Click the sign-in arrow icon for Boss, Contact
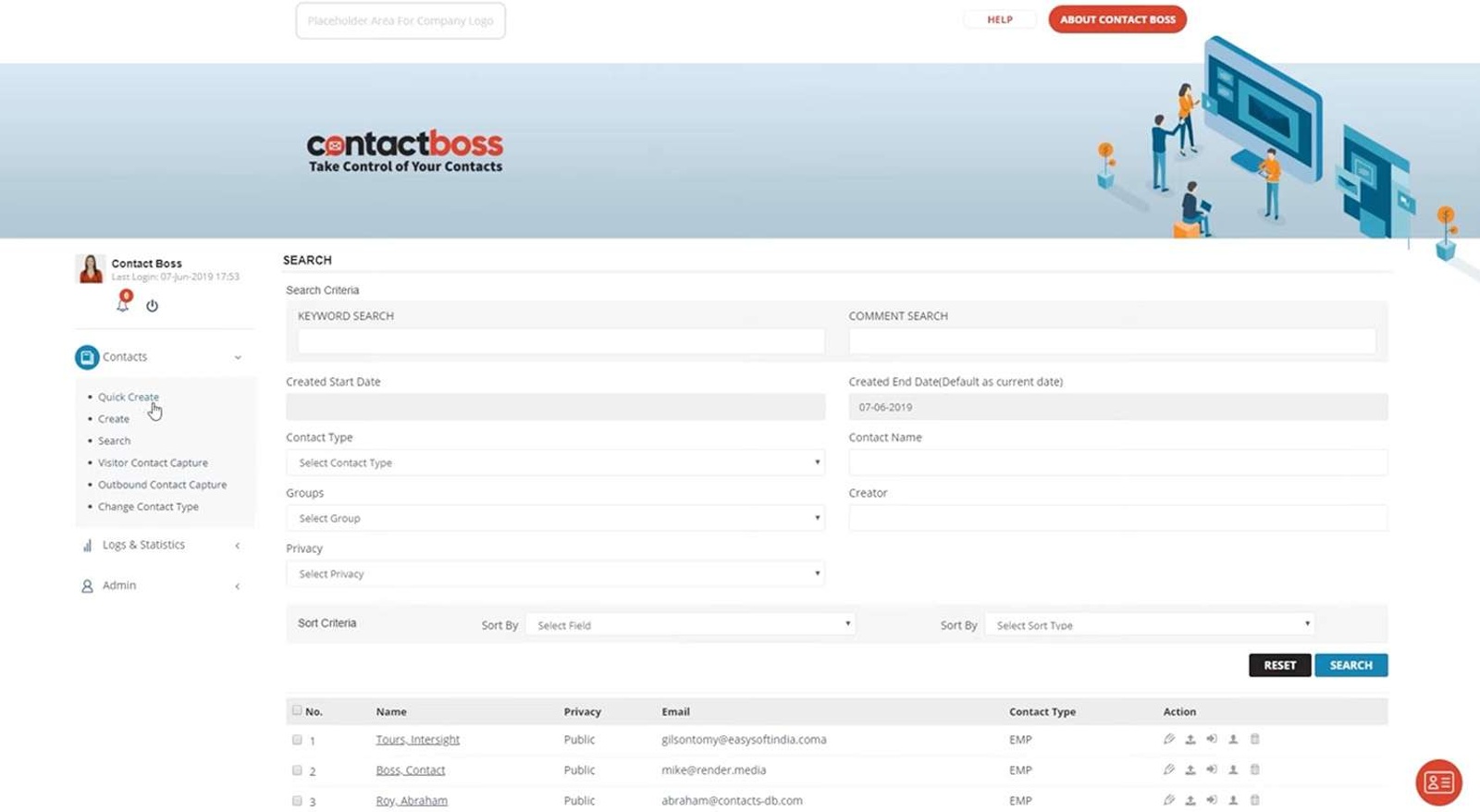 (1212, 769)
